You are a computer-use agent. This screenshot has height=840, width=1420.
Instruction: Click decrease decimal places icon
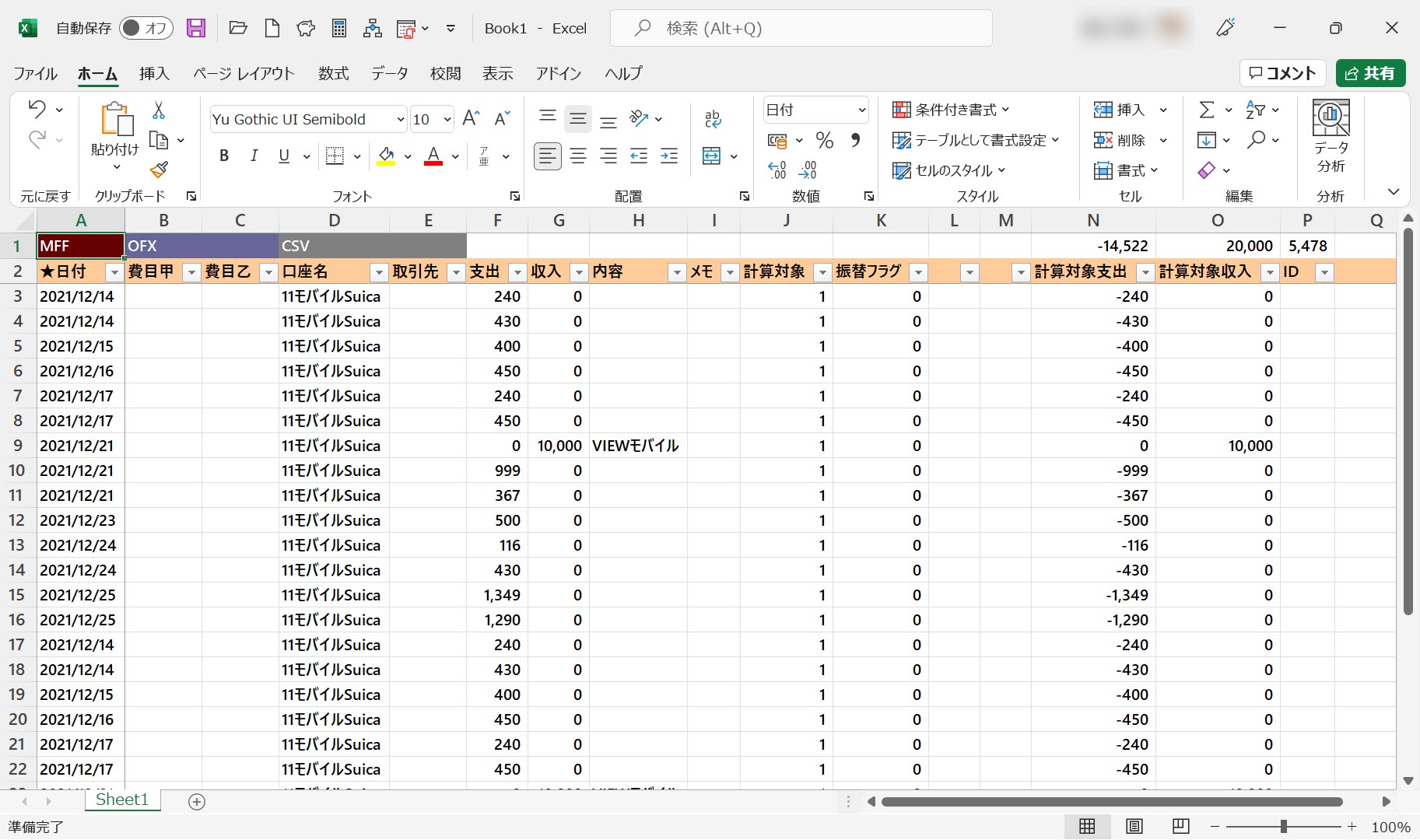(x=808, y=170)
